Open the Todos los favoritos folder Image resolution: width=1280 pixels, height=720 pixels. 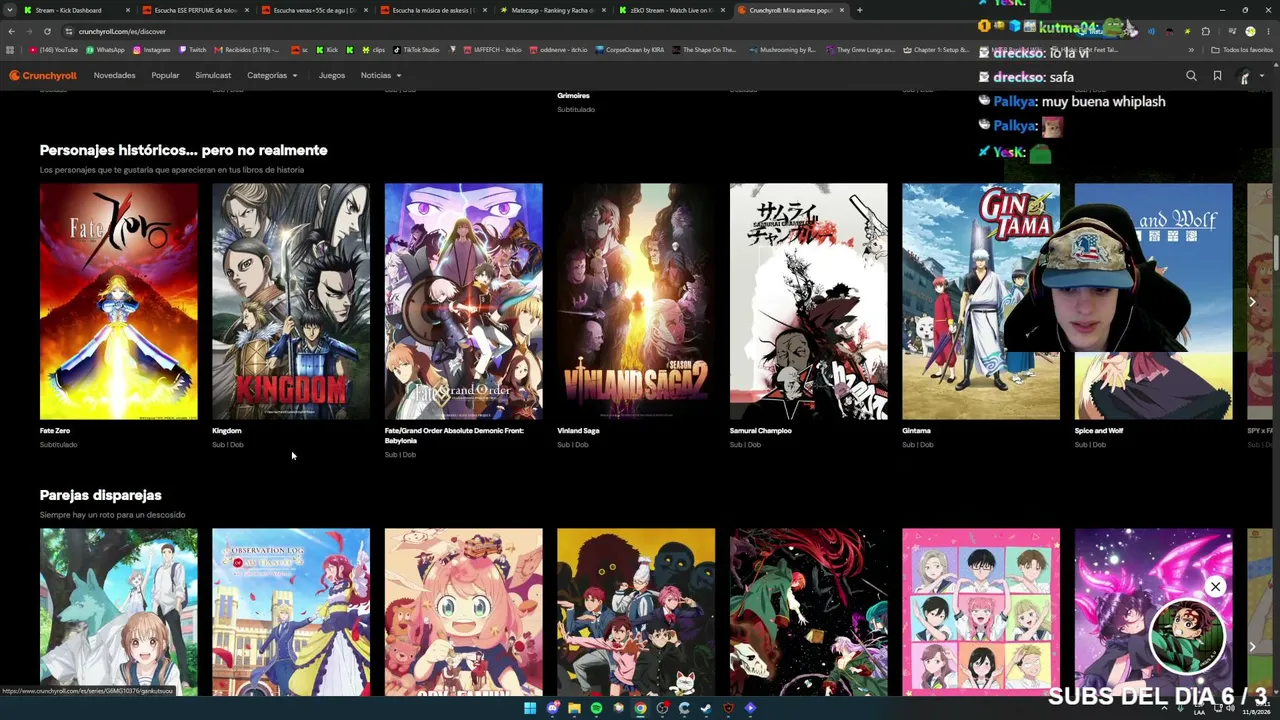tap(1242, 50)
